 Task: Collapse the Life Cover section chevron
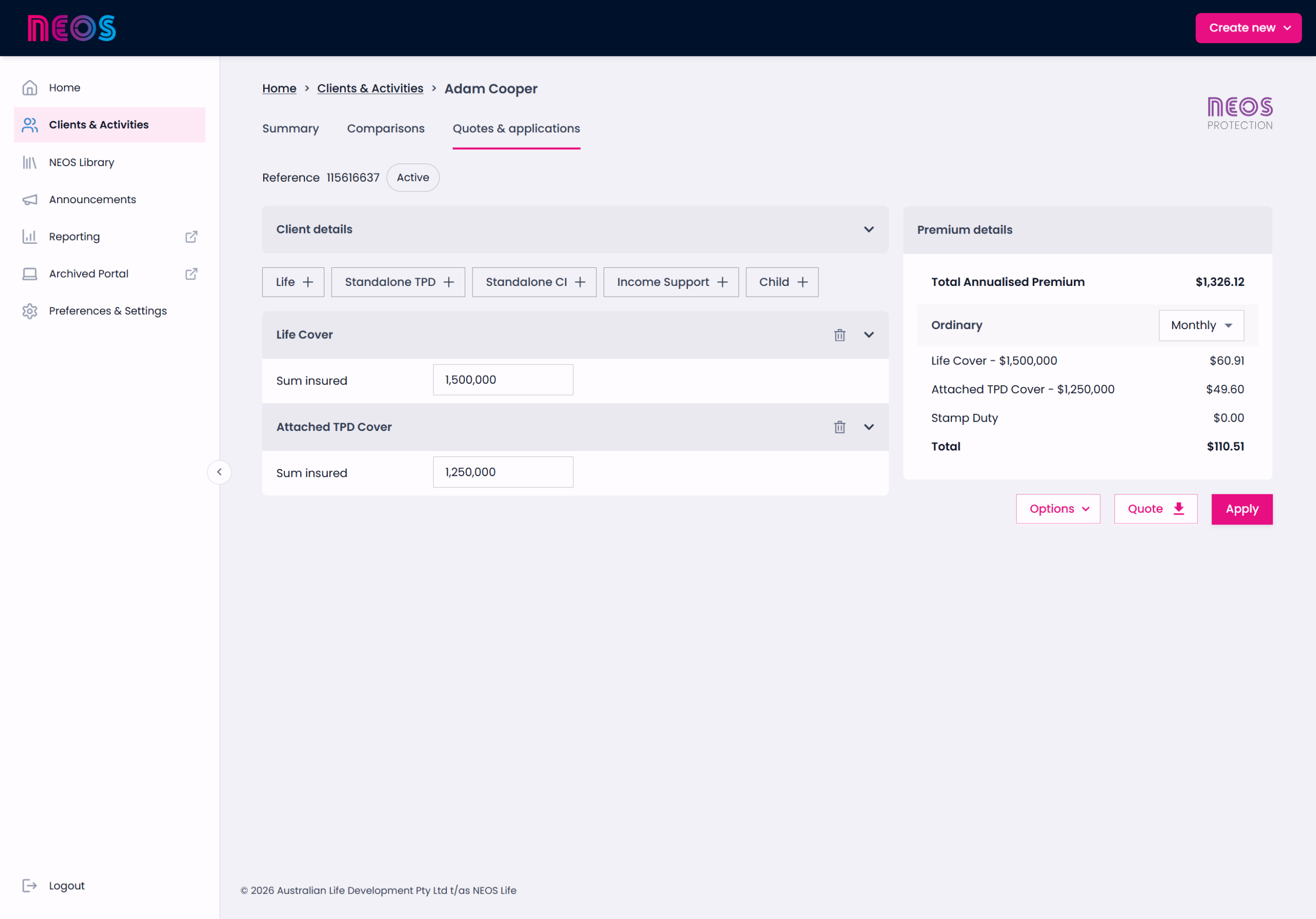coord(869,335)
